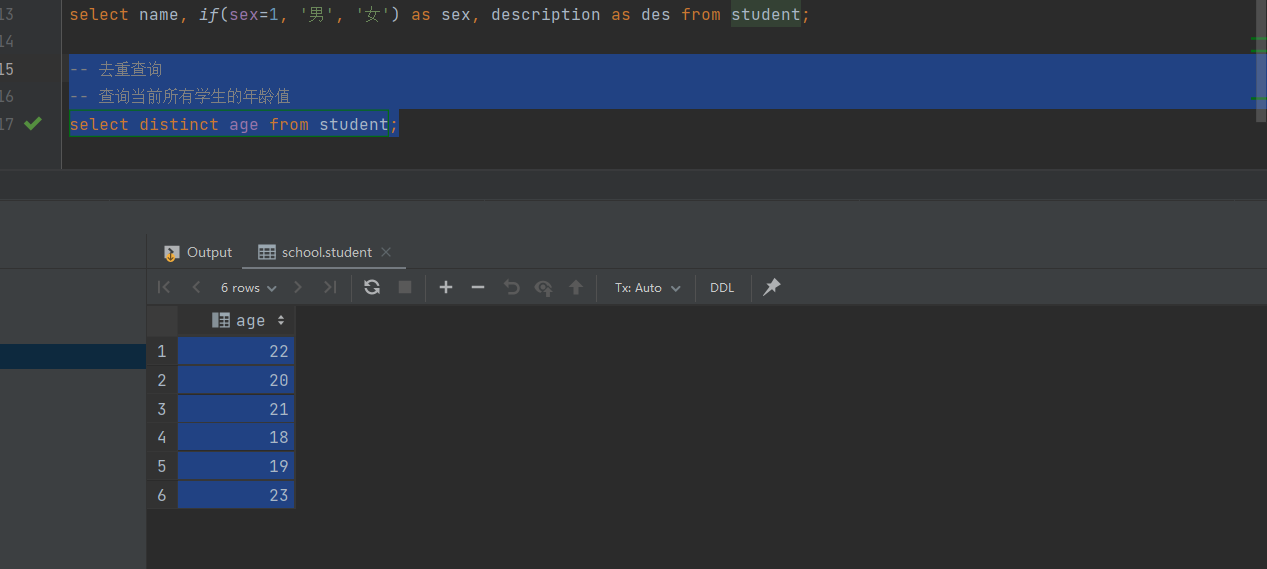
Task: Click comment '-- 查询当前所有学生的年龄值'
Action: (x=180, y=96)
